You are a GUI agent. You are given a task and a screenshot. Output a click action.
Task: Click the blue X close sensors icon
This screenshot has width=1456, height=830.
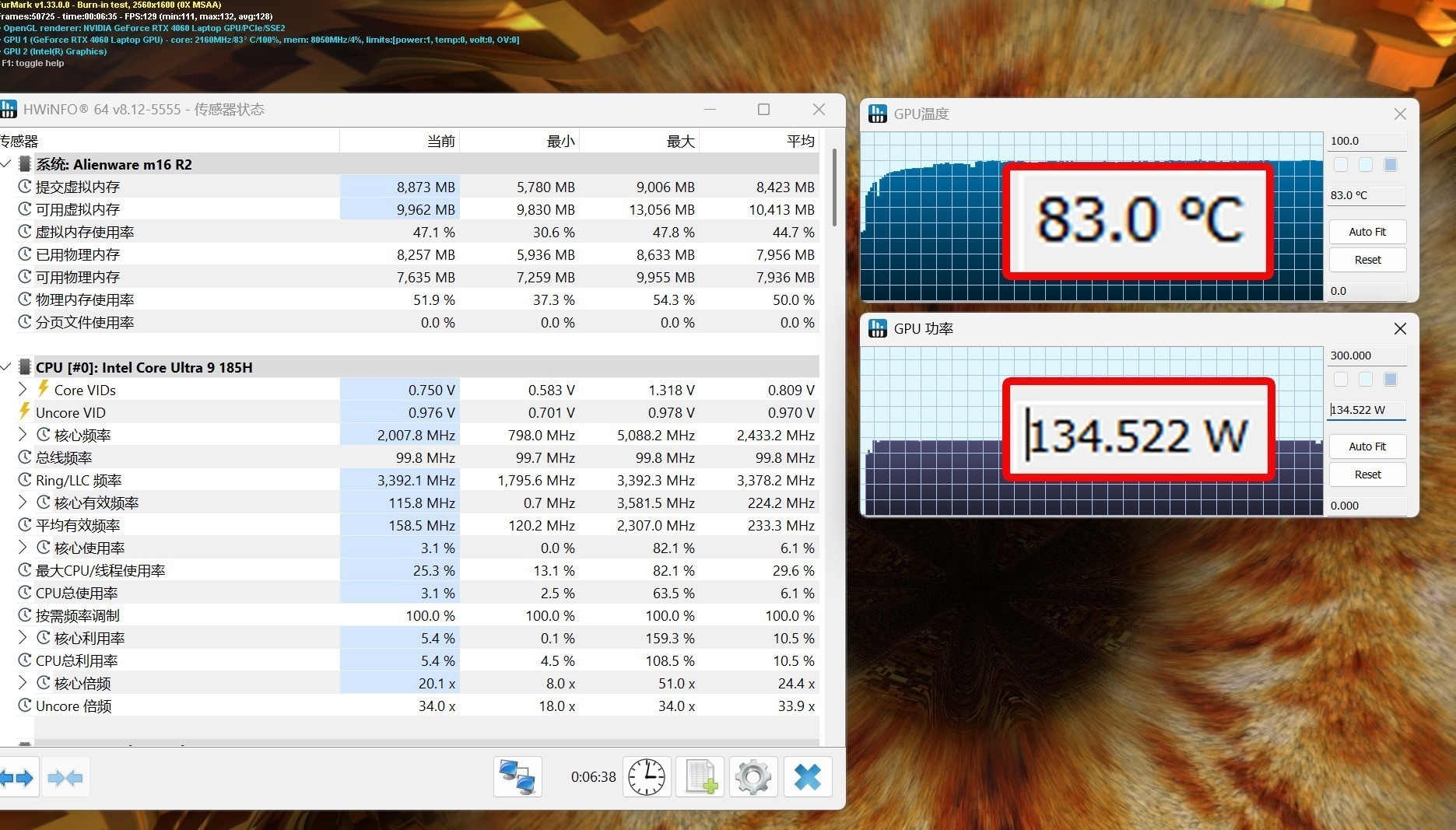pos(808,777)
